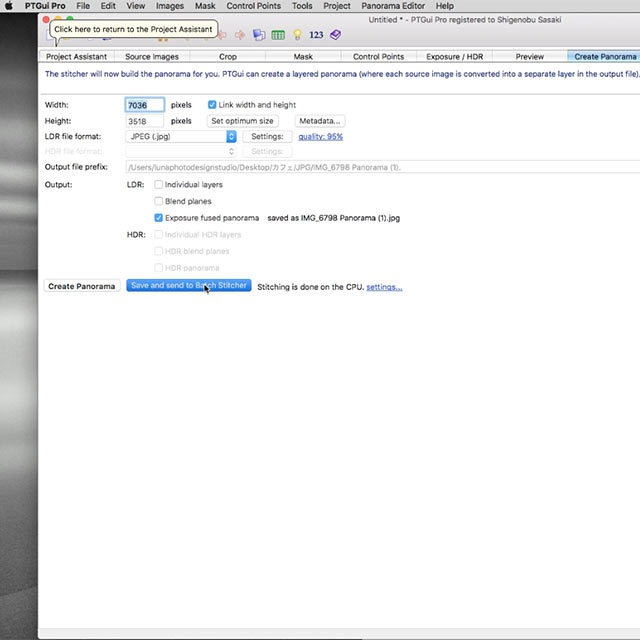The height and width of the screenshot is (640, 640).
Task: Enable the Blend planes checkbox
Action: 159,201
